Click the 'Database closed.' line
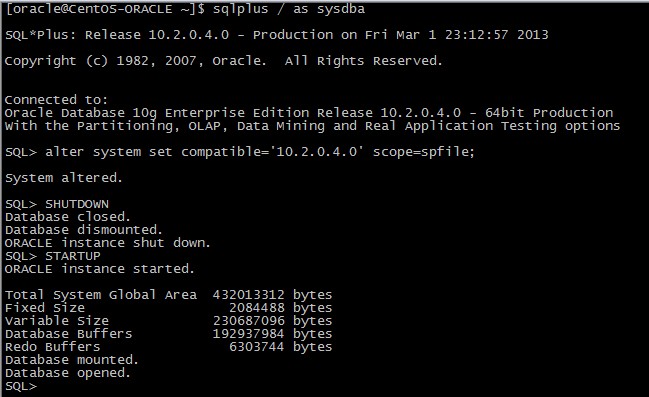649x397 pixels. (x=68, y=217)
